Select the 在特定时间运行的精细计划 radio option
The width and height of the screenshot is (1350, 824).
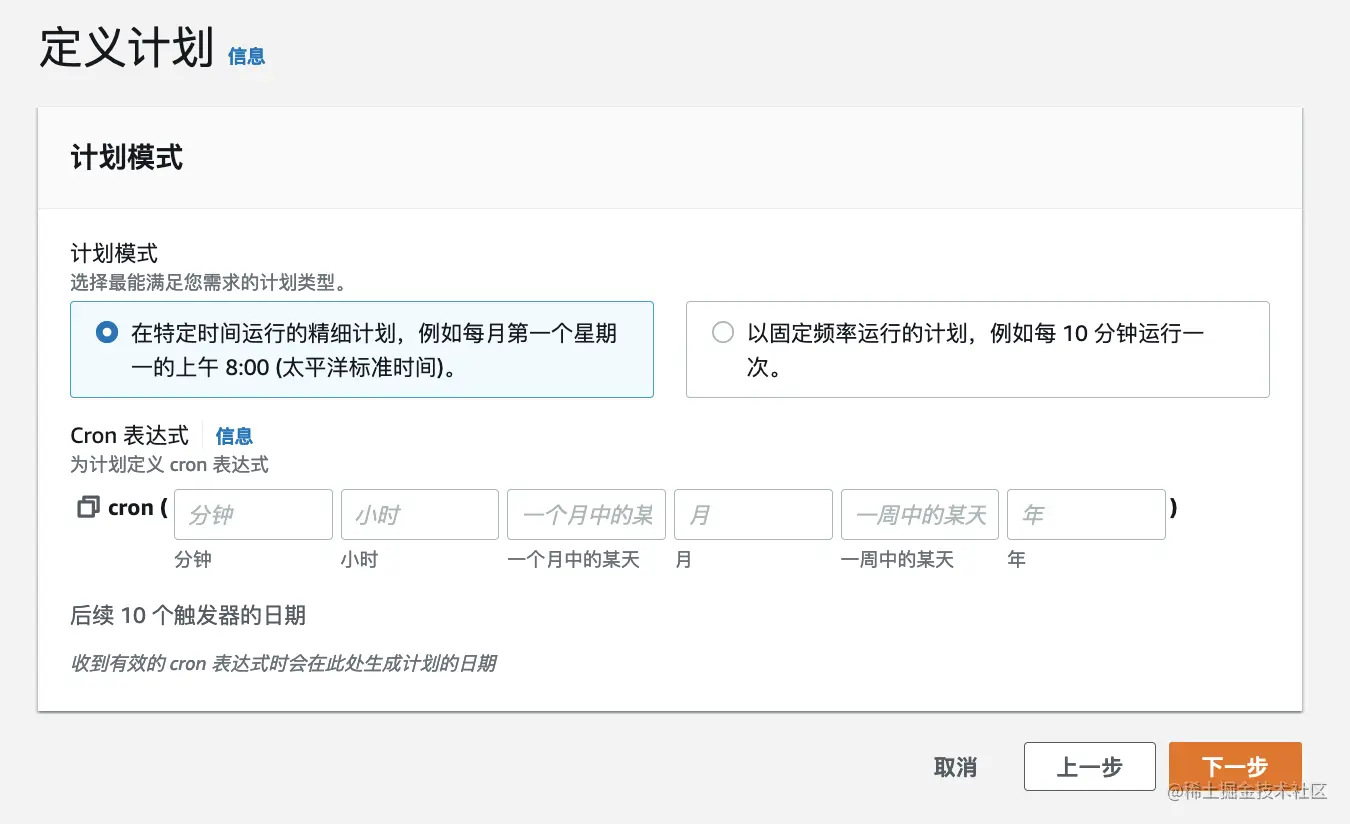pyautogui.click(x=107, y=333)
